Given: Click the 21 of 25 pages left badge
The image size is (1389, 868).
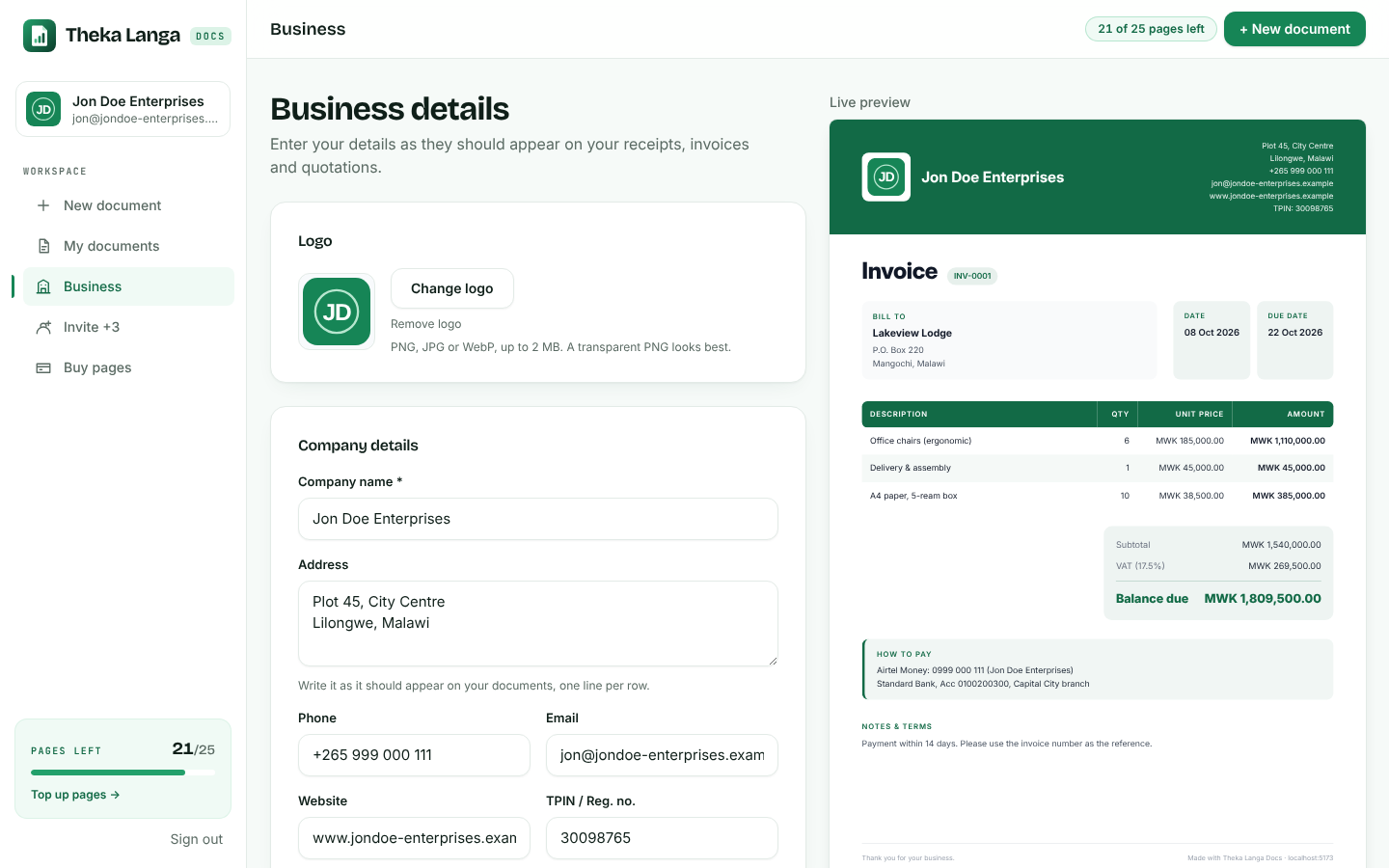Looking at the screenshot, I should [x=1151, y=29].
